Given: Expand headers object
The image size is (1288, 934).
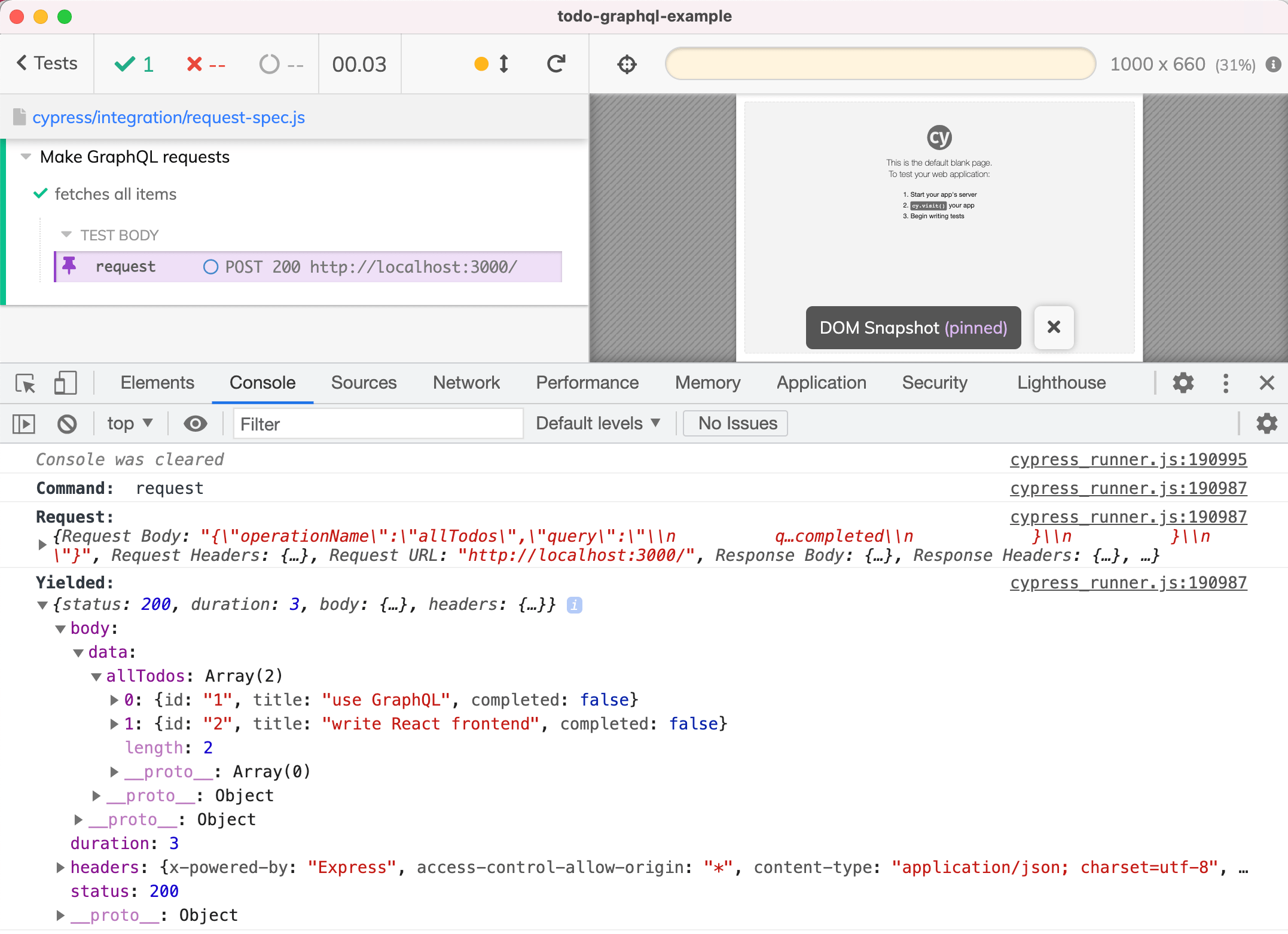Looking at the screenshot, I should pos(60,868).
